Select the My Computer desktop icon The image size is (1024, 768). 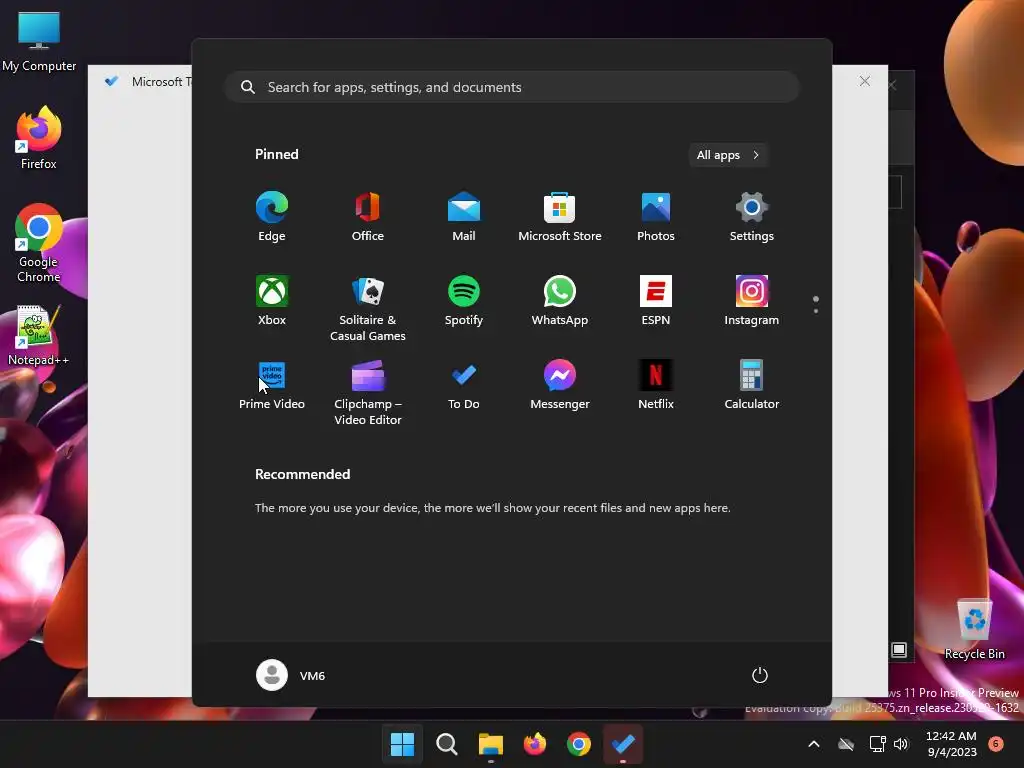39,41
